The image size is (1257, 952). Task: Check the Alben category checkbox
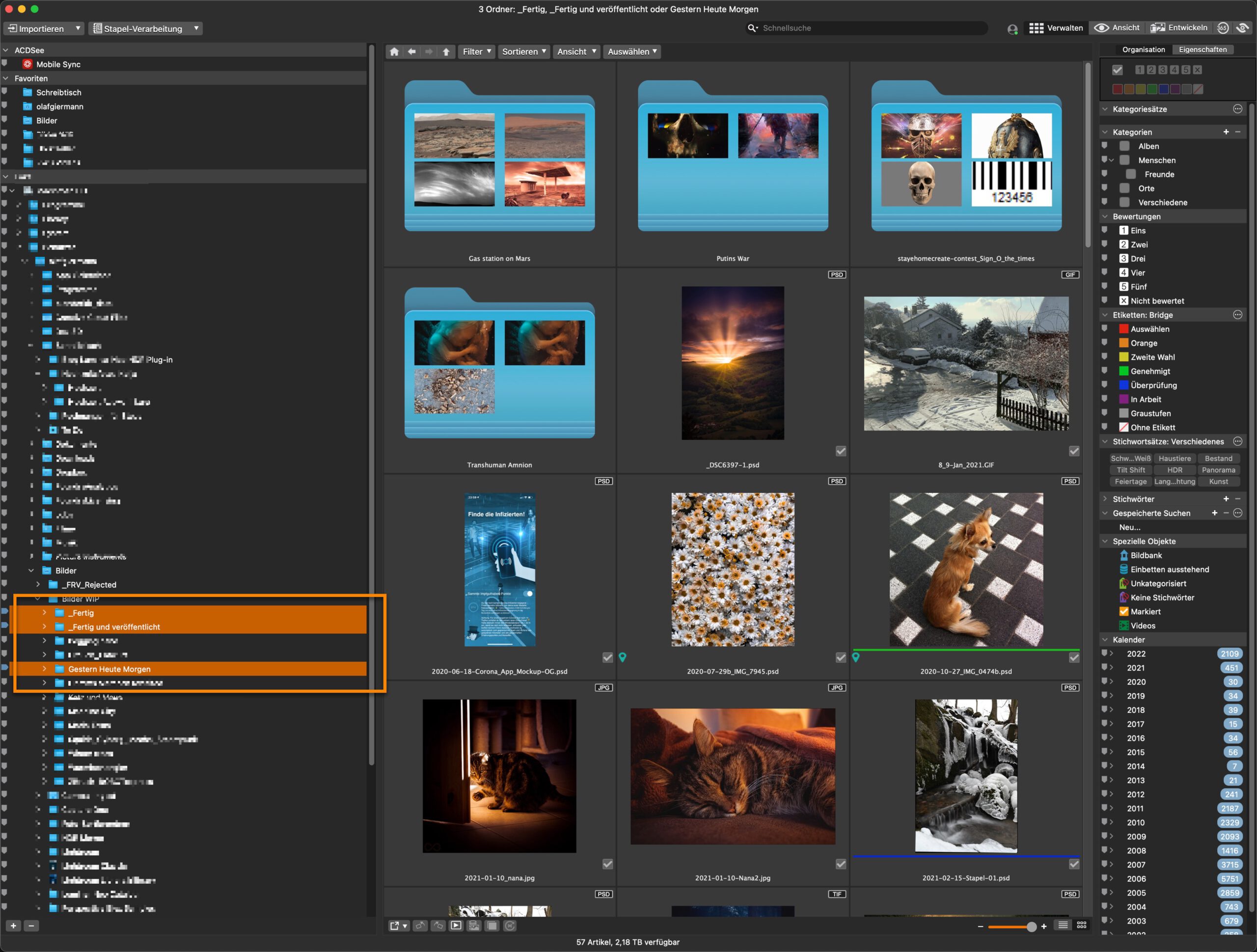point(1124,146)
